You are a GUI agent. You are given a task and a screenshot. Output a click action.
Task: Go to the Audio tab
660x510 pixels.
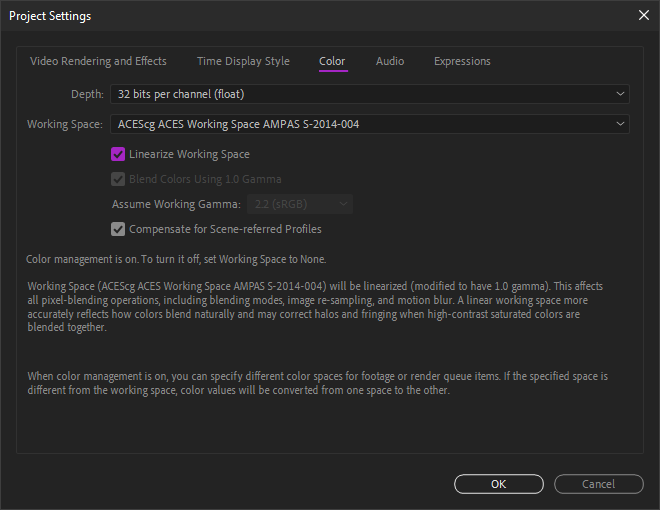[390, 61]
